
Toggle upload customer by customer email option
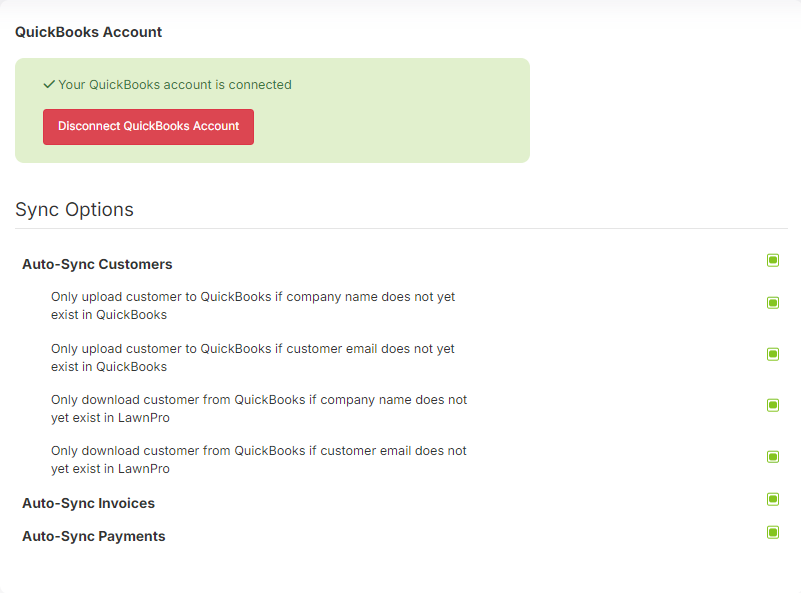coord(772,354)
